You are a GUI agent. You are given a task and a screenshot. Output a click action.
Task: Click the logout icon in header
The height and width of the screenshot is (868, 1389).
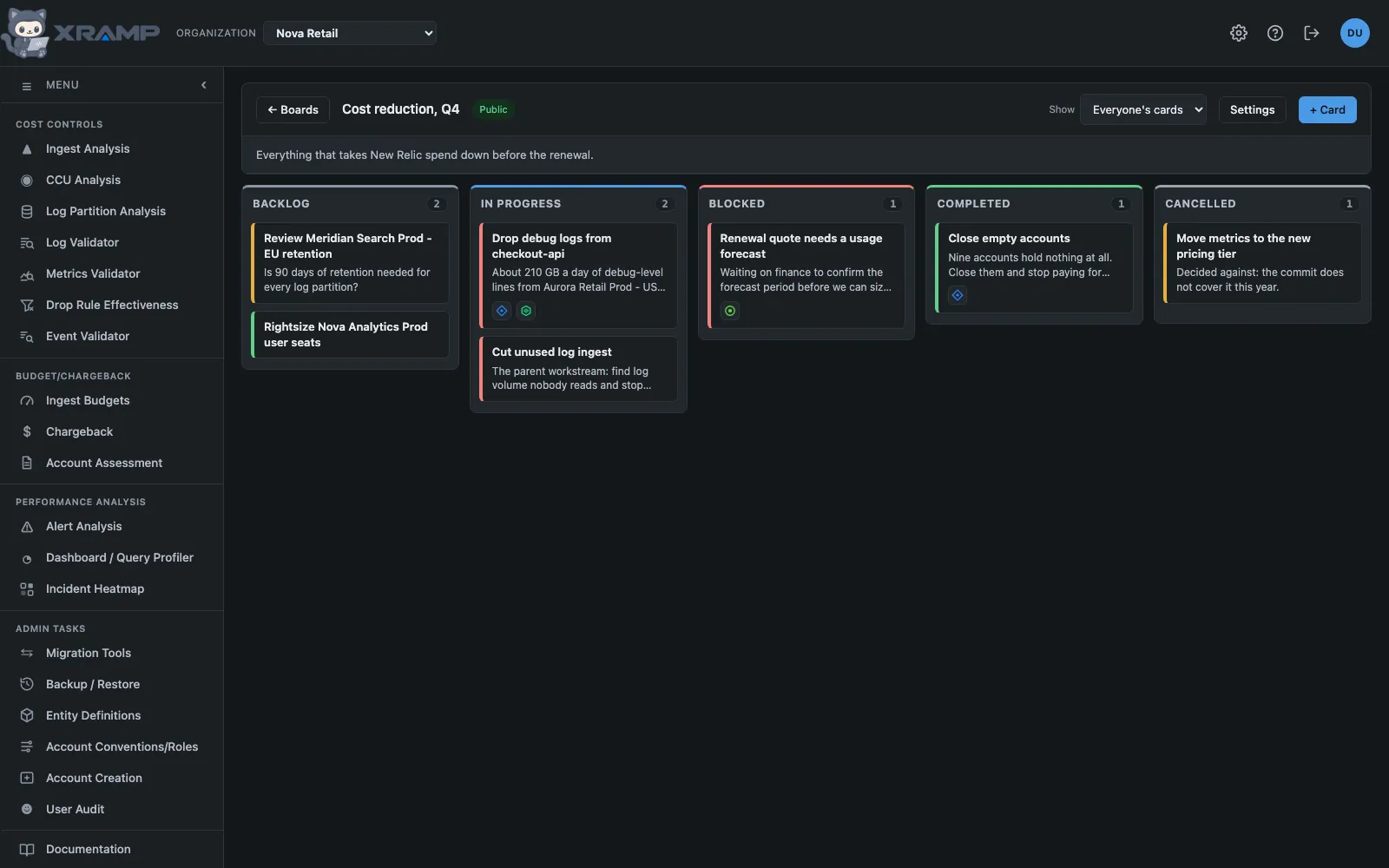[1312, 33]
